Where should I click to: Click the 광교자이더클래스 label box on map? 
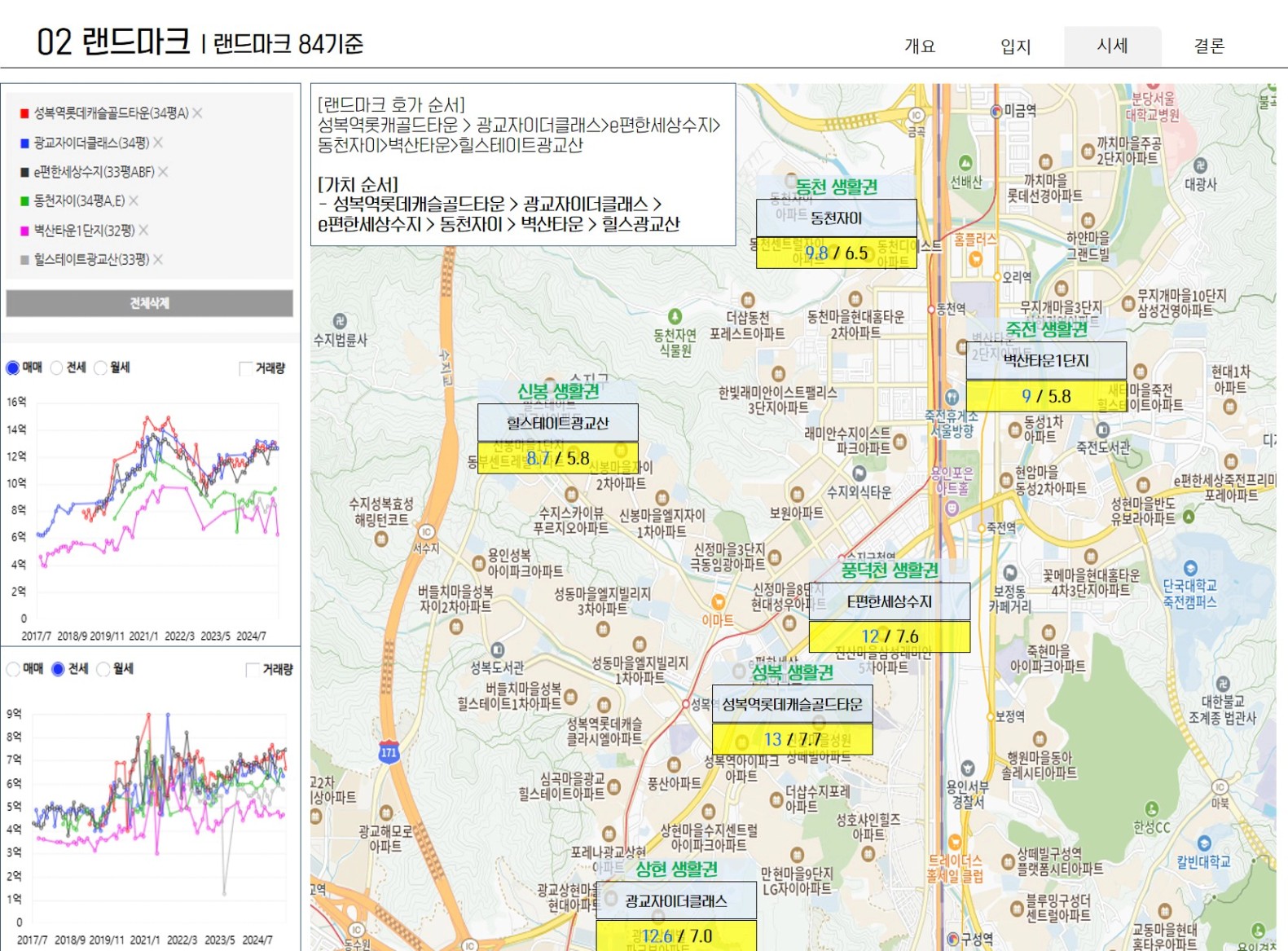676,900
